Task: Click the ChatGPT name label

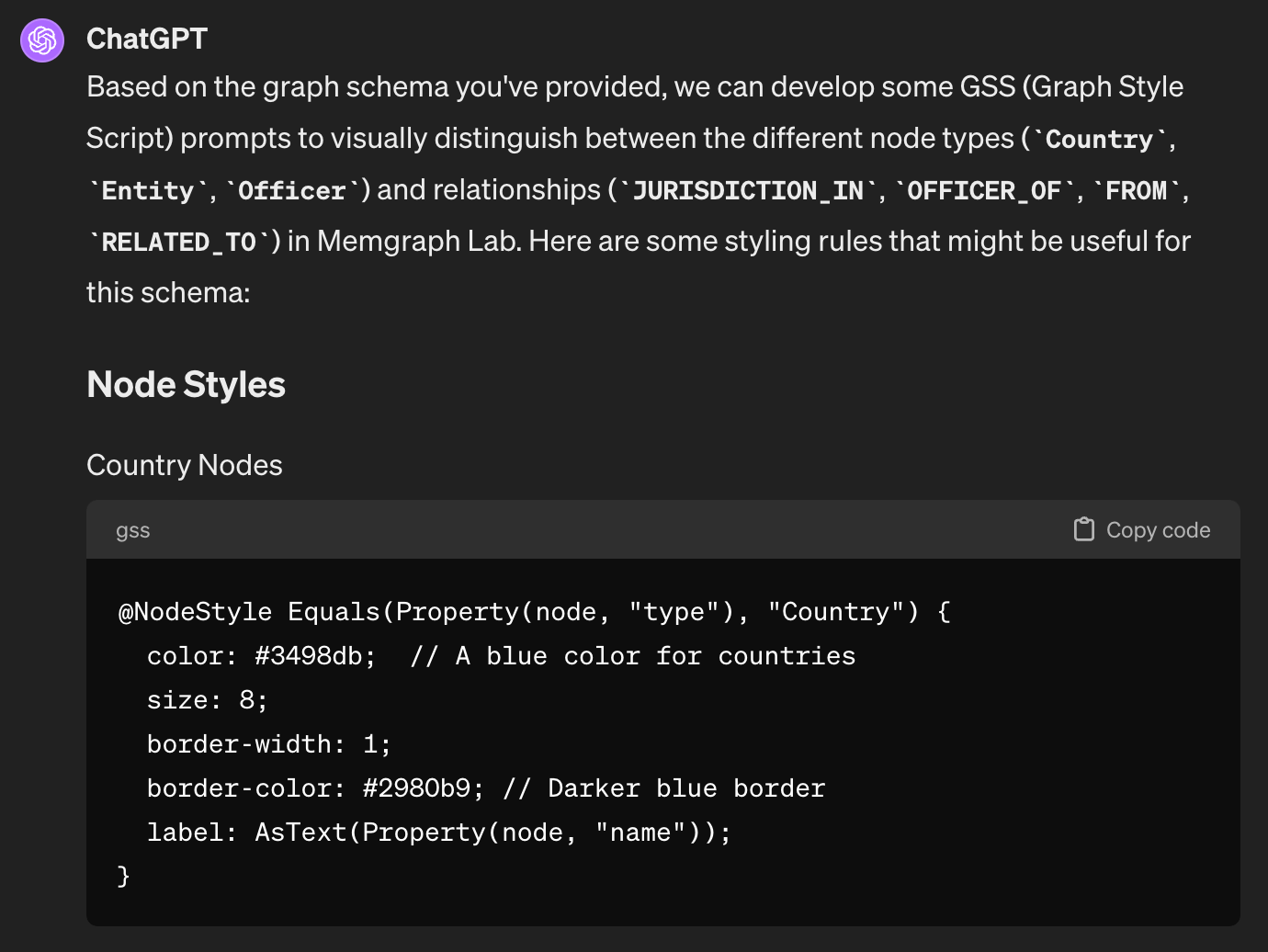Action: pos(147,39)
